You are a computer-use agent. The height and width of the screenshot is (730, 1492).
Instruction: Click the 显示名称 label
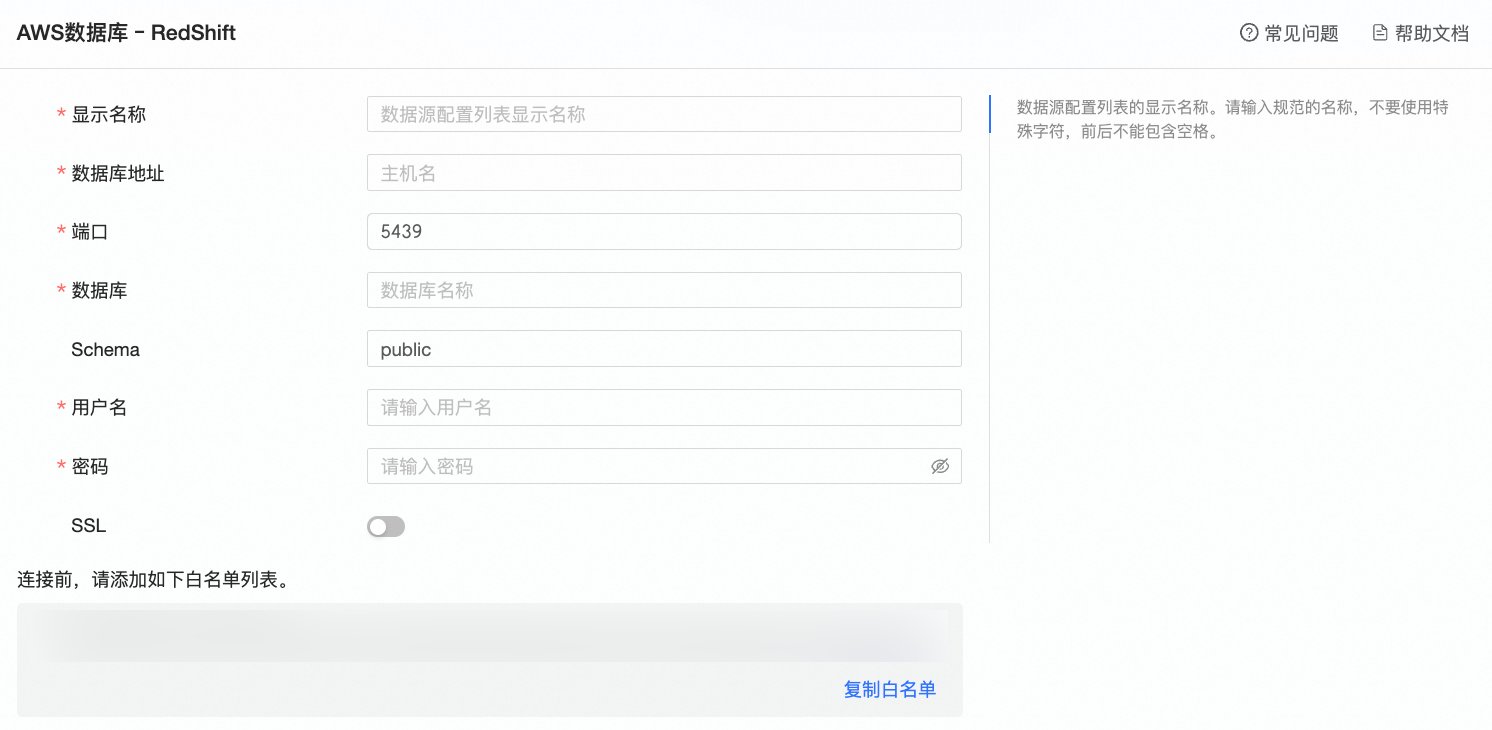coord(108,115)
